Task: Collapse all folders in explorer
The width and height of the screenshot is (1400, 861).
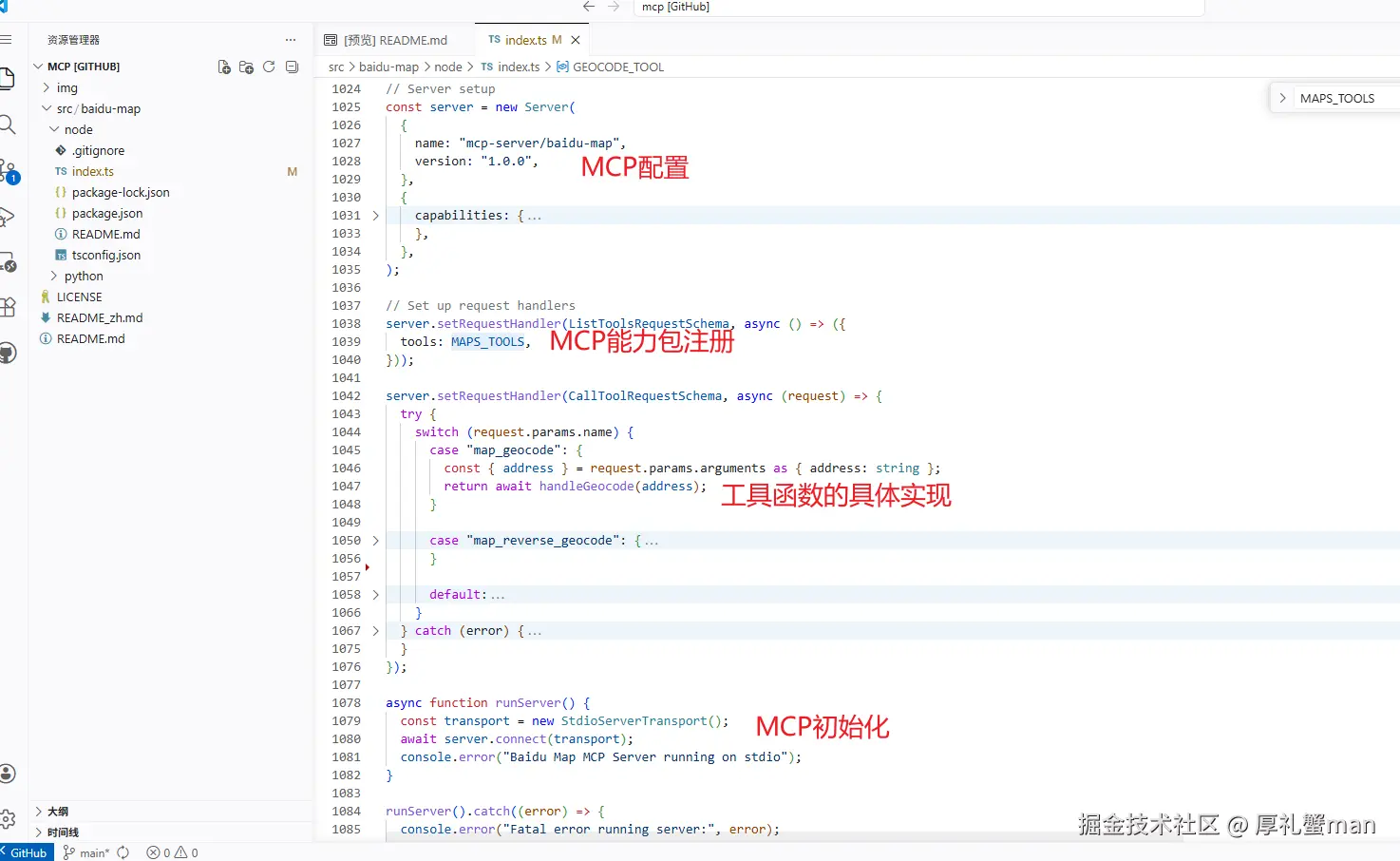Action: click(292, 67)
